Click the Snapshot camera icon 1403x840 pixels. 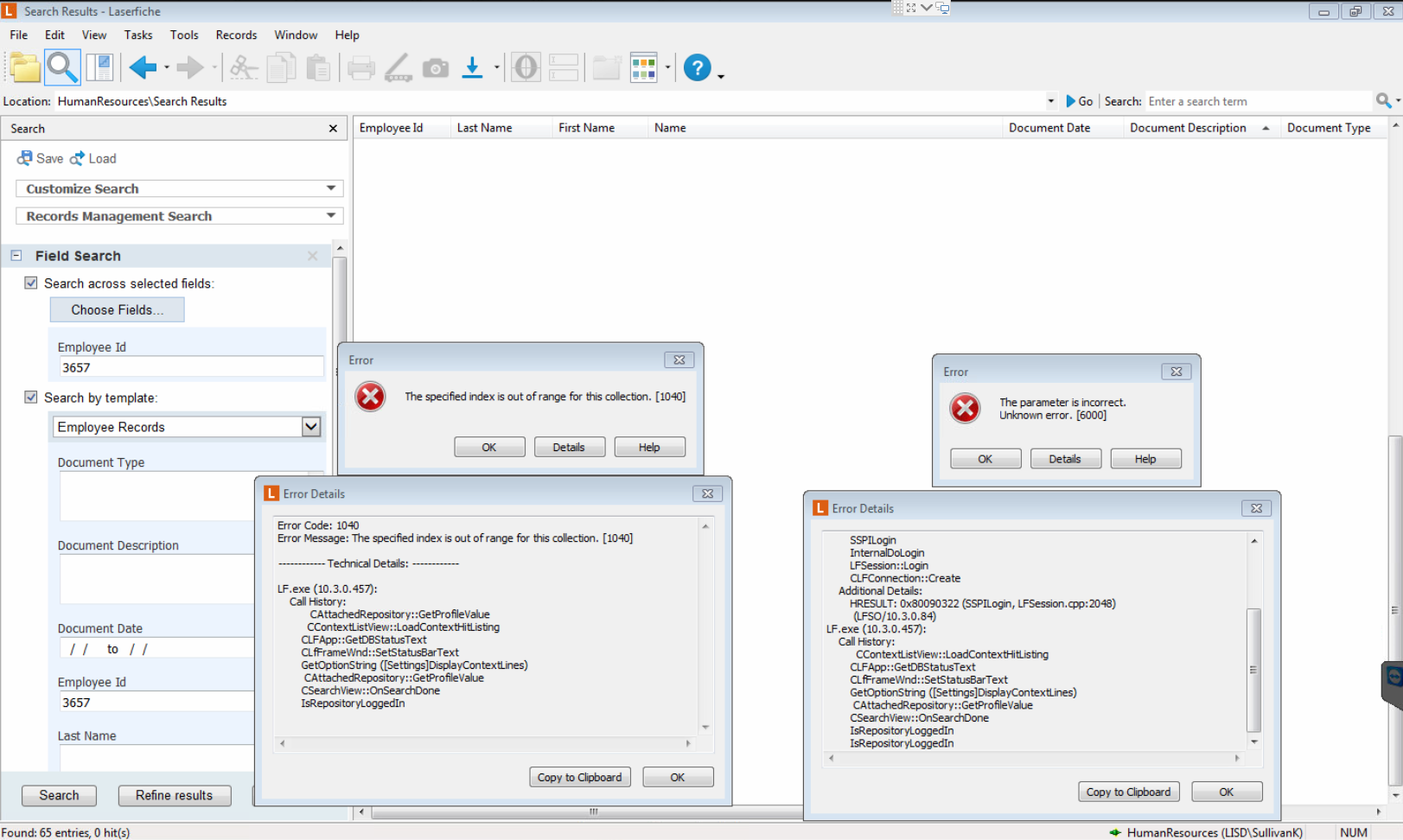436,67
